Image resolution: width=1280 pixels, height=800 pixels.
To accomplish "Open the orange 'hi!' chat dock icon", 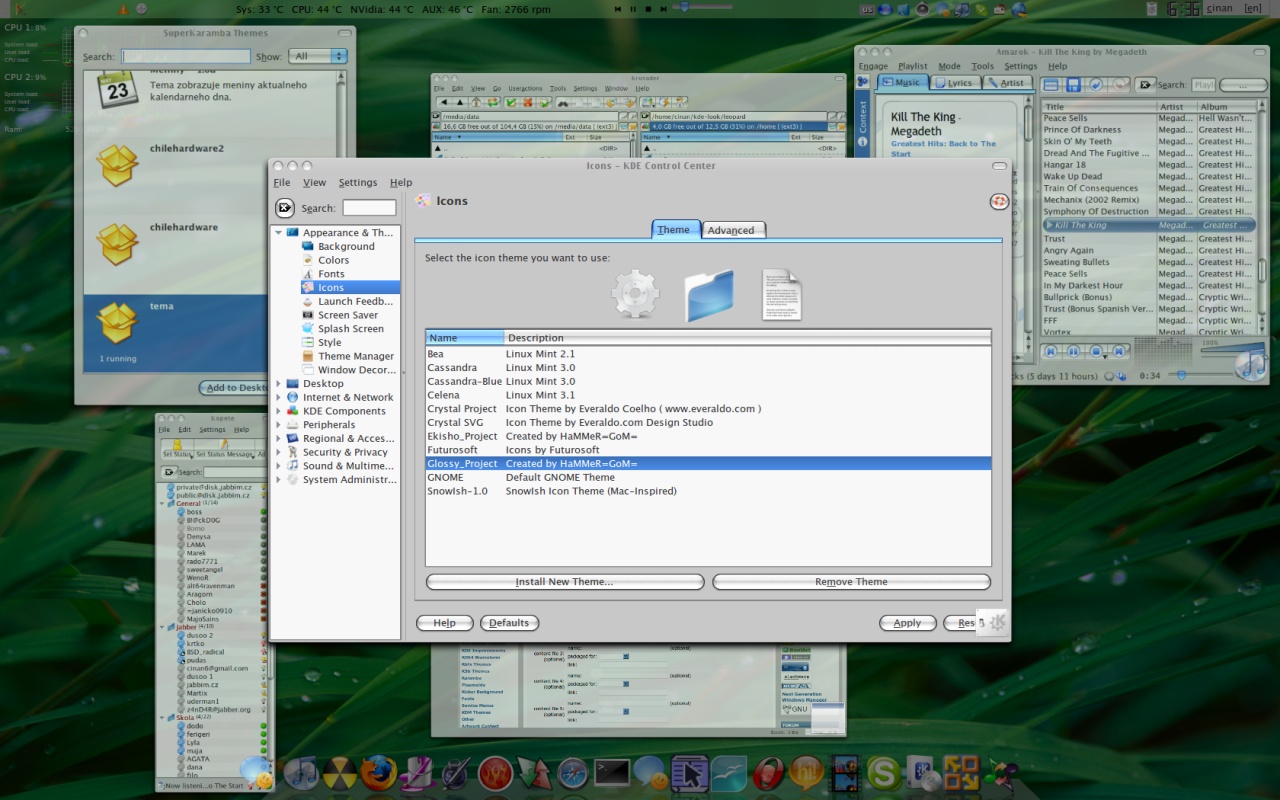I will pyautogui.click(x=807, y=773).
